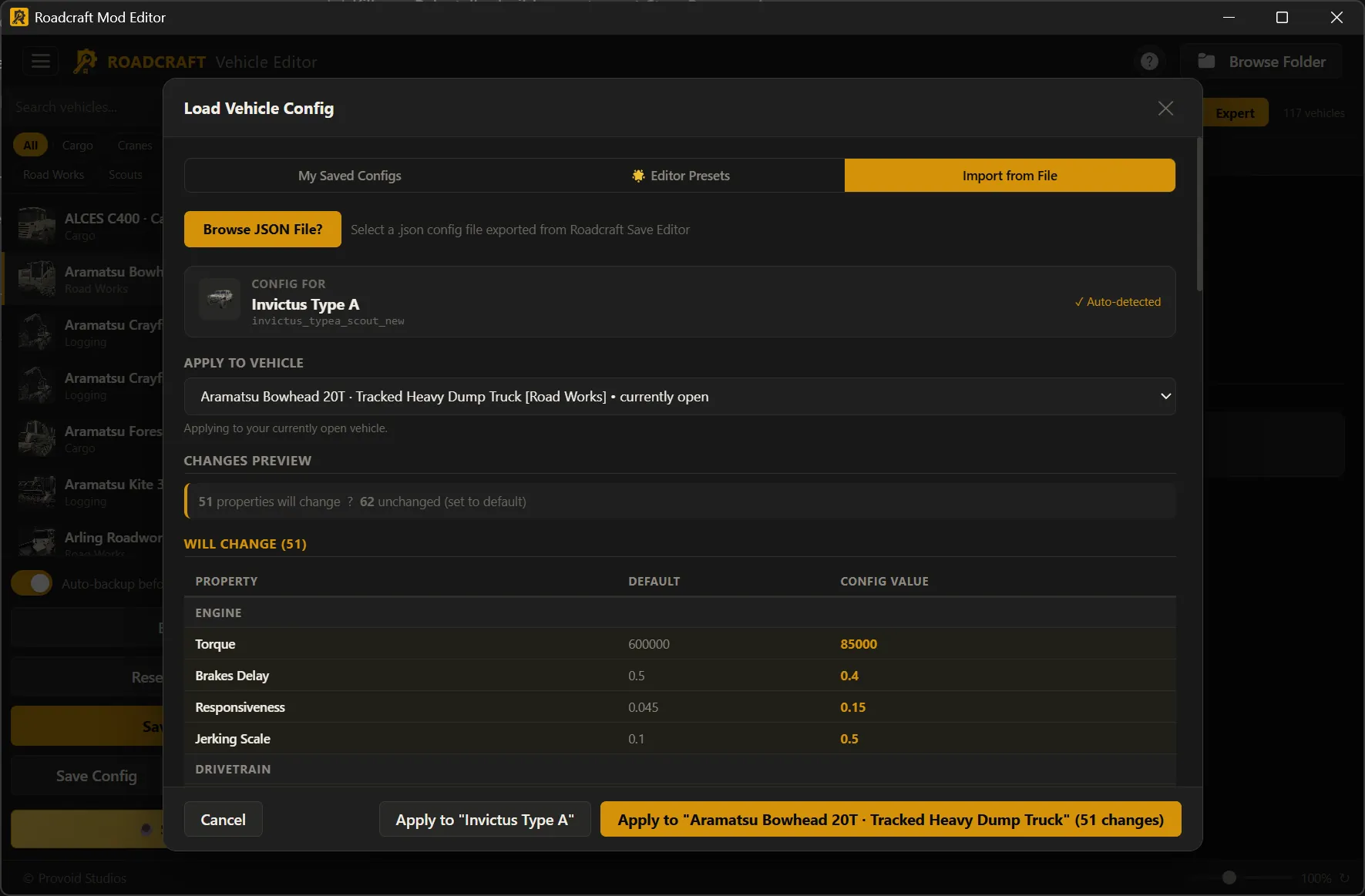Click the Provoid Studios footer text
This screenshot has height=896, width=1365.
coord(75,878)
